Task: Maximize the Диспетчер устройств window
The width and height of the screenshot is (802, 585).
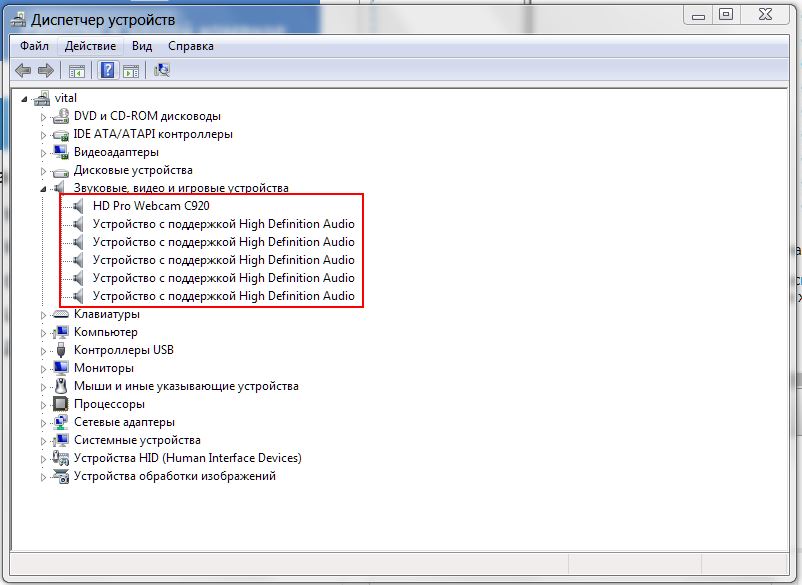Action: click(726, 15)
